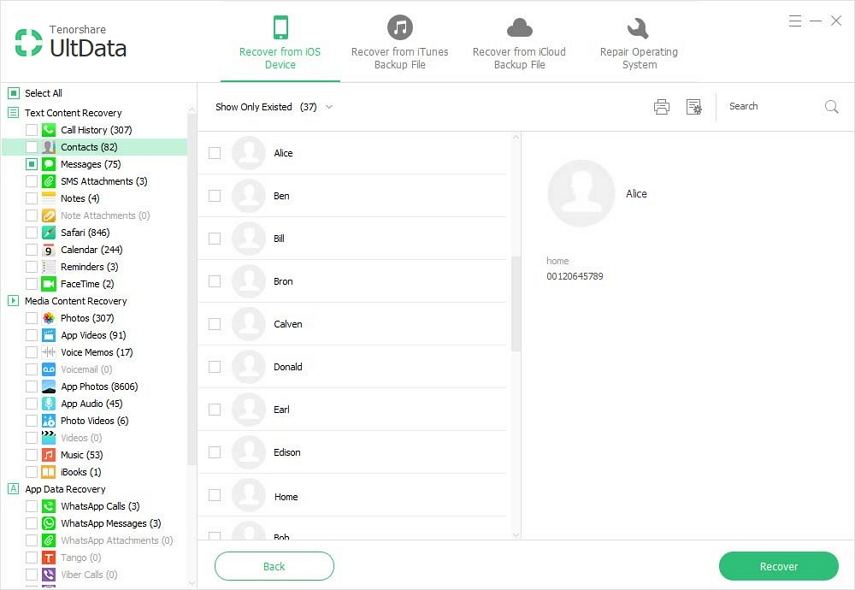Click the Safari category icon in the sidebar
This screenshot has height=590, width=855.
47,232
